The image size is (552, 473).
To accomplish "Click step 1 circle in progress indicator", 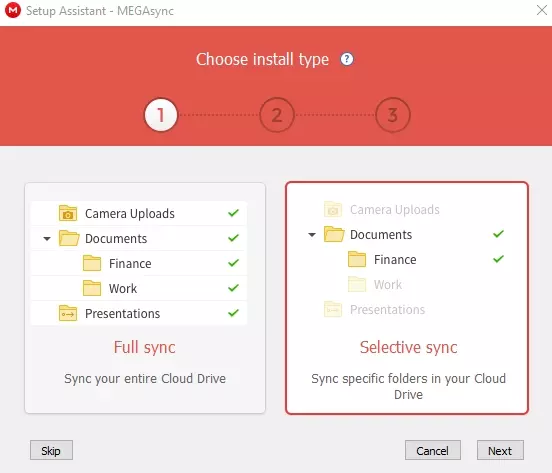I will pos(161,115).
